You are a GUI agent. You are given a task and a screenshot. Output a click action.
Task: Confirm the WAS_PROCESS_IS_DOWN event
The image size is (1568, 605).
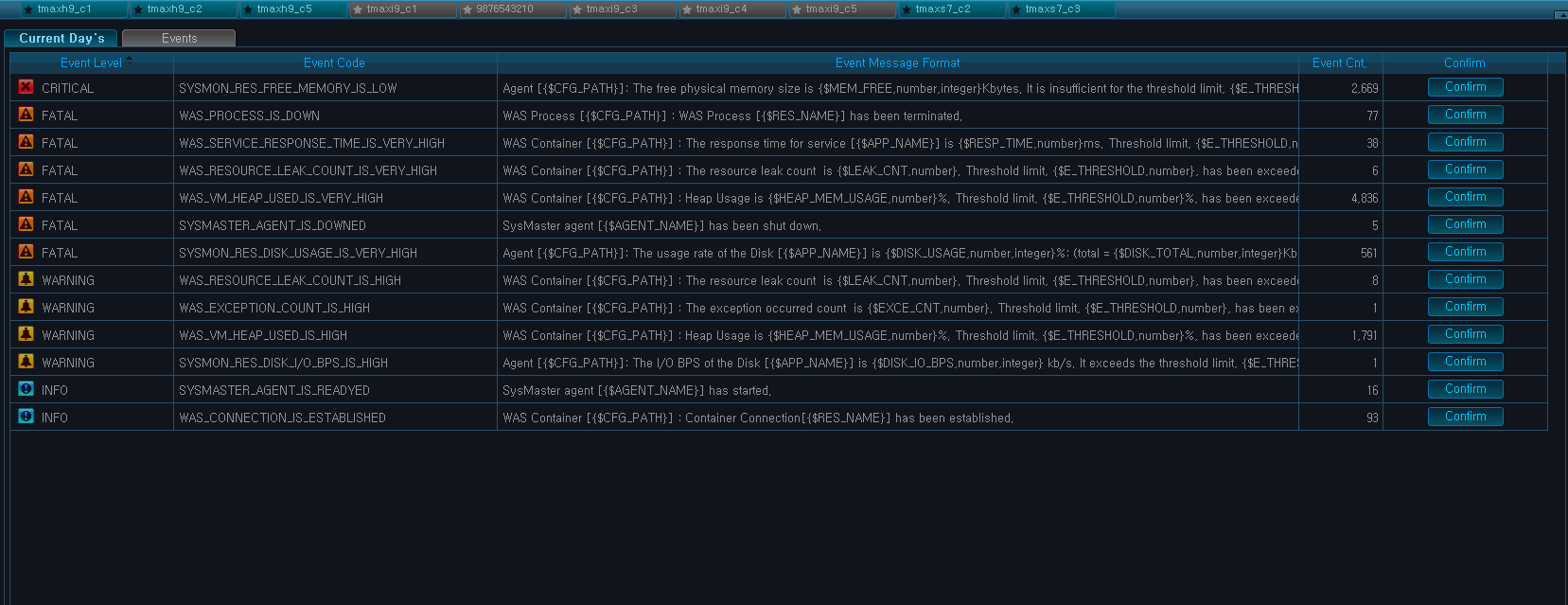(1466, 115)
